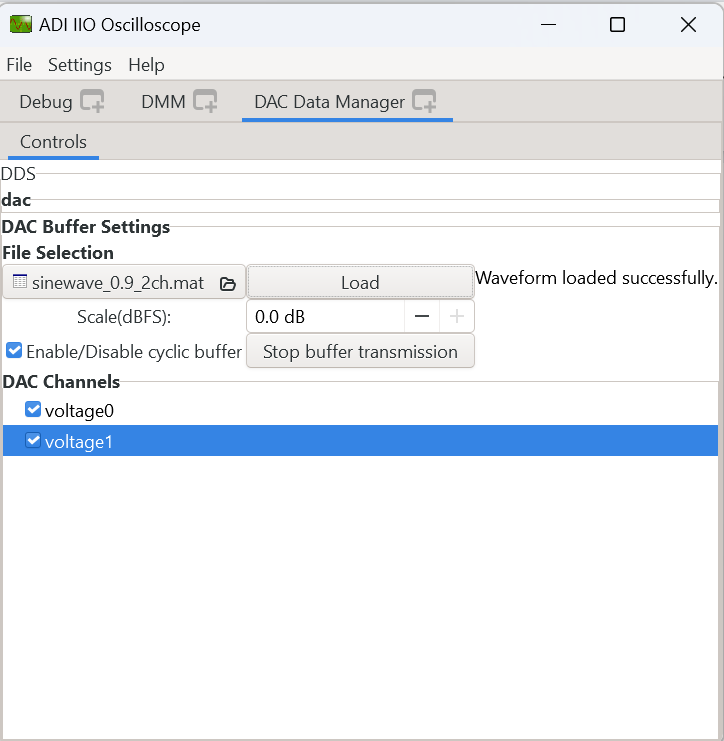Decrease the Scale dBFS value with minus

pyautogui.click(x=422, y=317)
